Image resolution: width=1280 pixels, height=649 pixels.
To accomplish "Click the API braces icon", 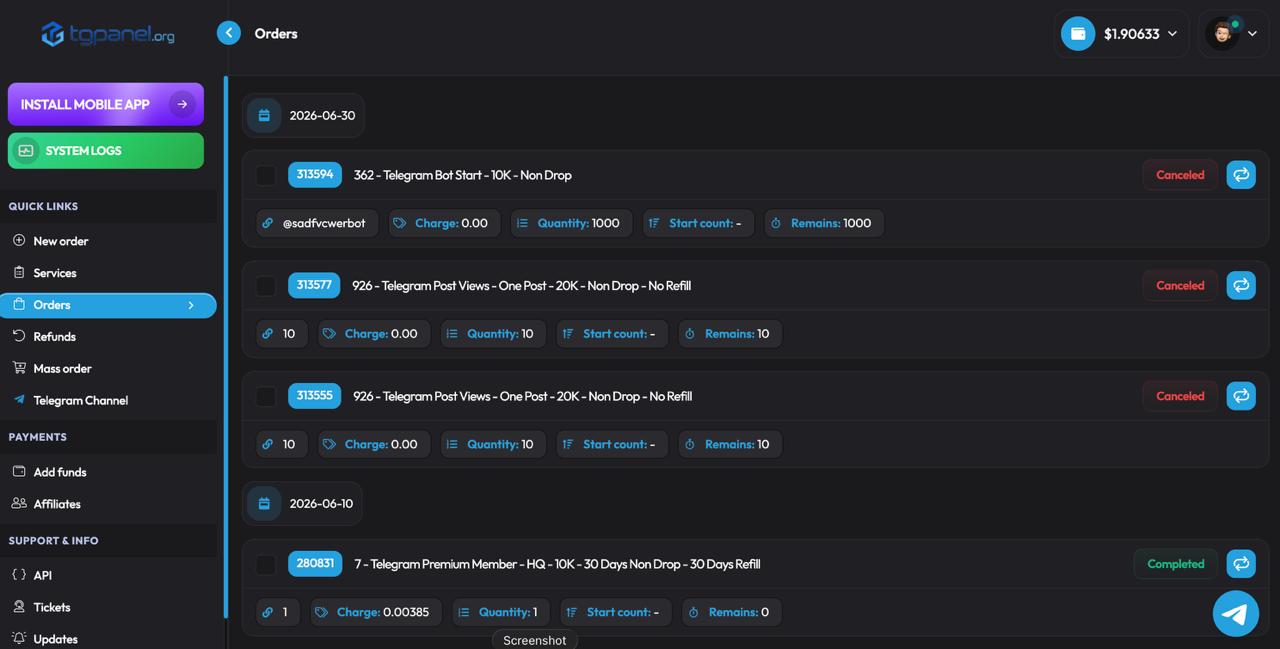I will click(x=19, y=575).
